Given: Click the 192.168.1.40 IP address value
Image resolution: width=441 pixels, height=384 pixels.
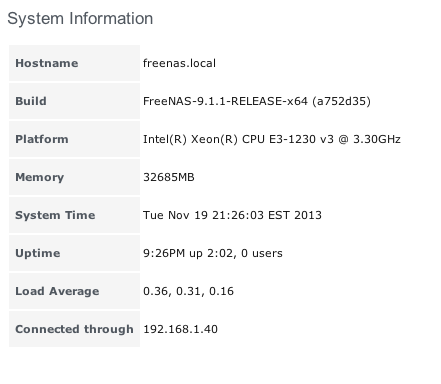Looking at the screenshot, I should coord(180,329).
